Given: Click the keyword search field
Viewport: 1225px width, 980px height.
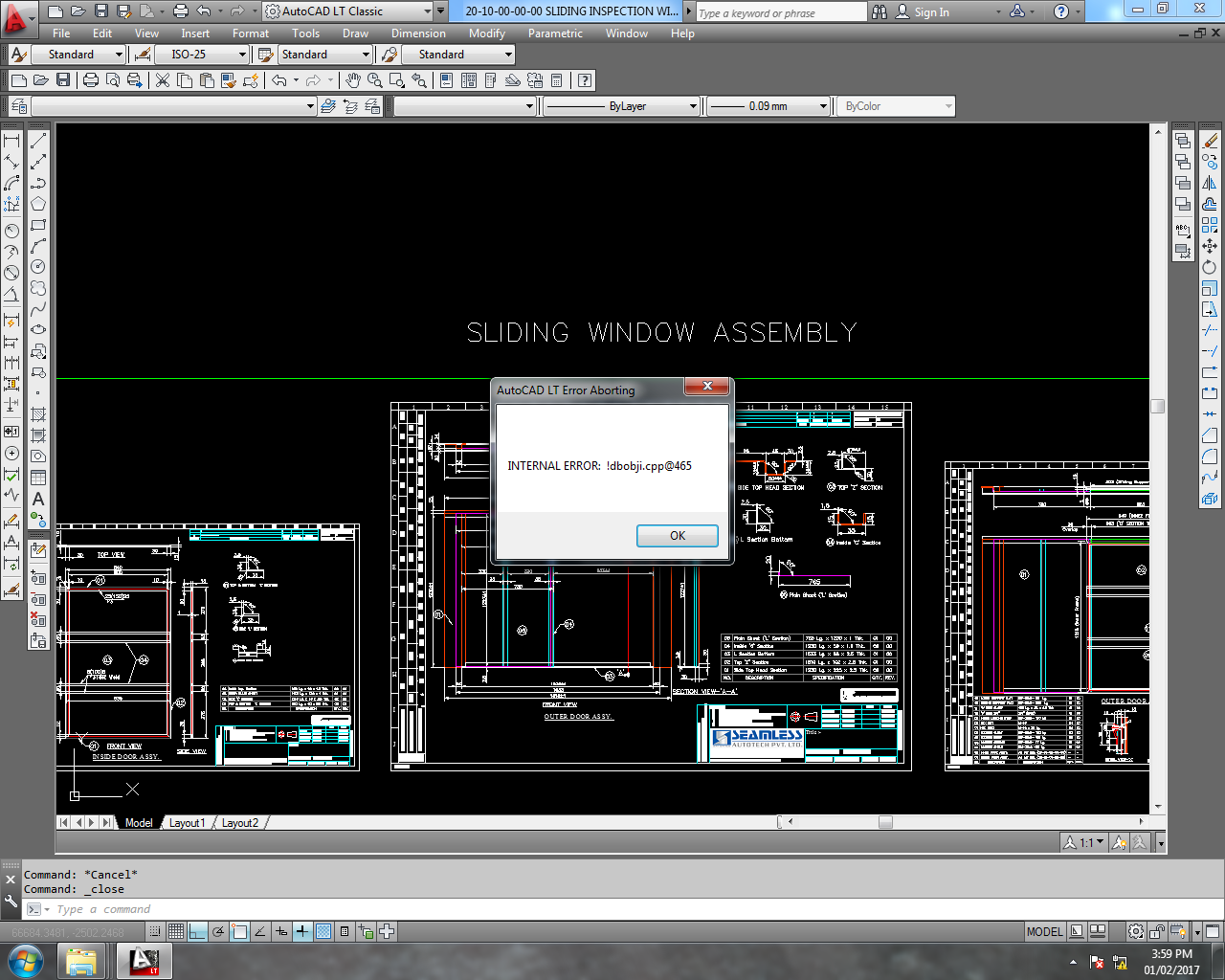Looking at the screenshot, I should pyautogui.click(x=780, y=11).
